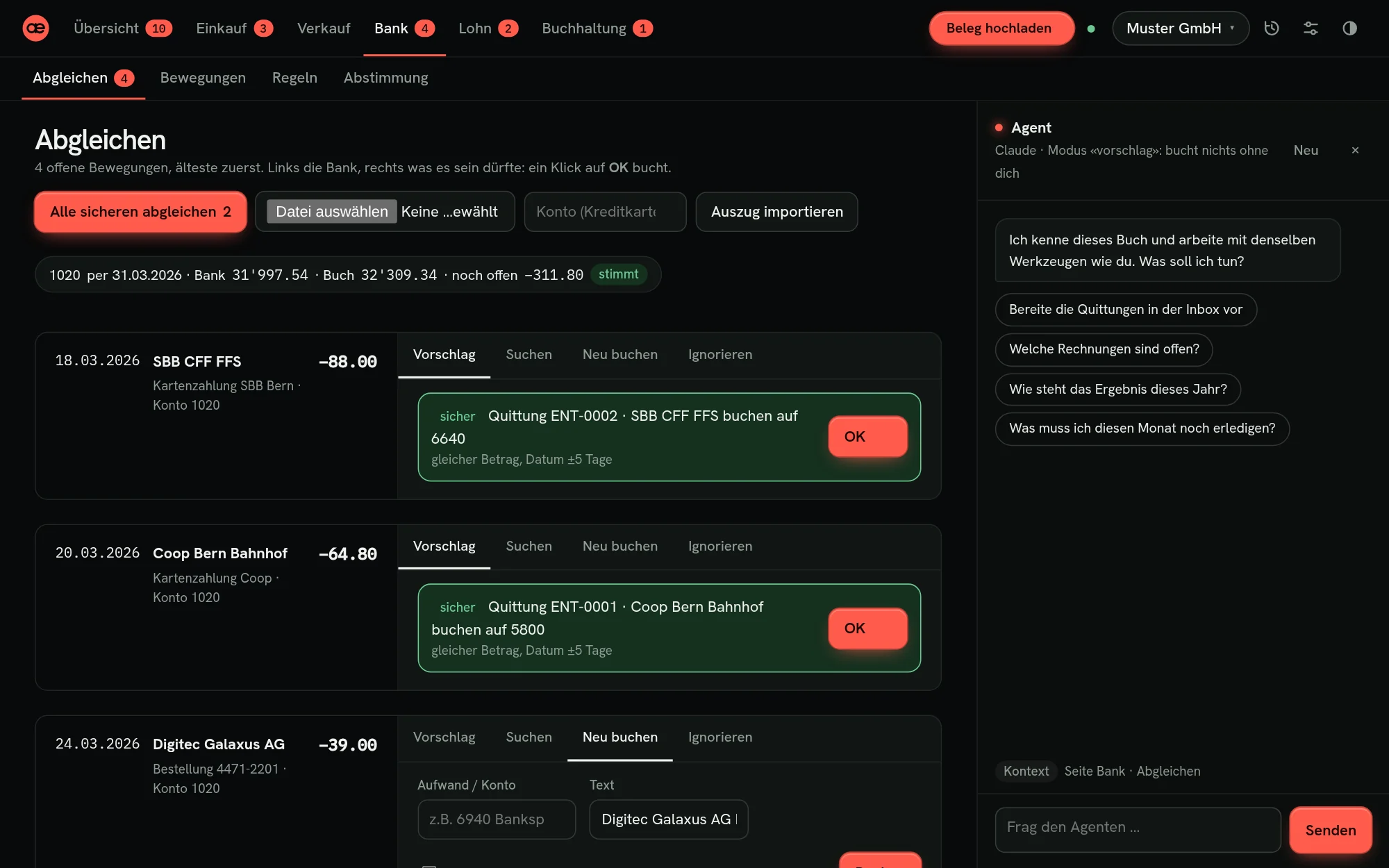Screen dimensions: 1389x868
Task: Confirm OK for Coop Bern Bahnhof suggestion
Action: point(867,628)
